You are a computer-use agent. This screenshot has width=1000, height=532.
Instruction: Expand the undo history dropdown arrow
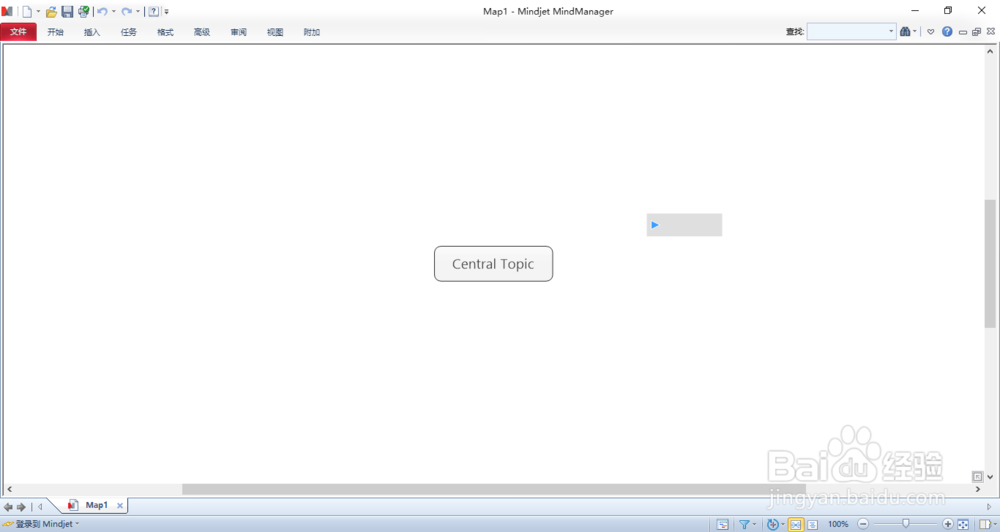pos(114,11)
